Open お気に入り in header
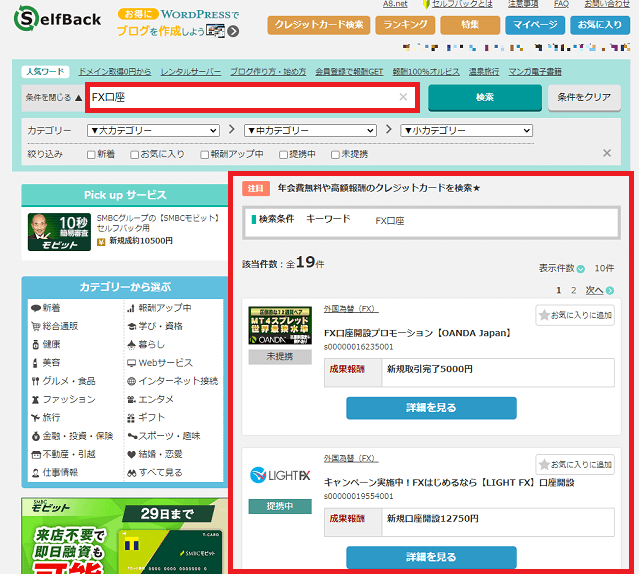This screenshot has width=639, height=574. click(600, 25)
